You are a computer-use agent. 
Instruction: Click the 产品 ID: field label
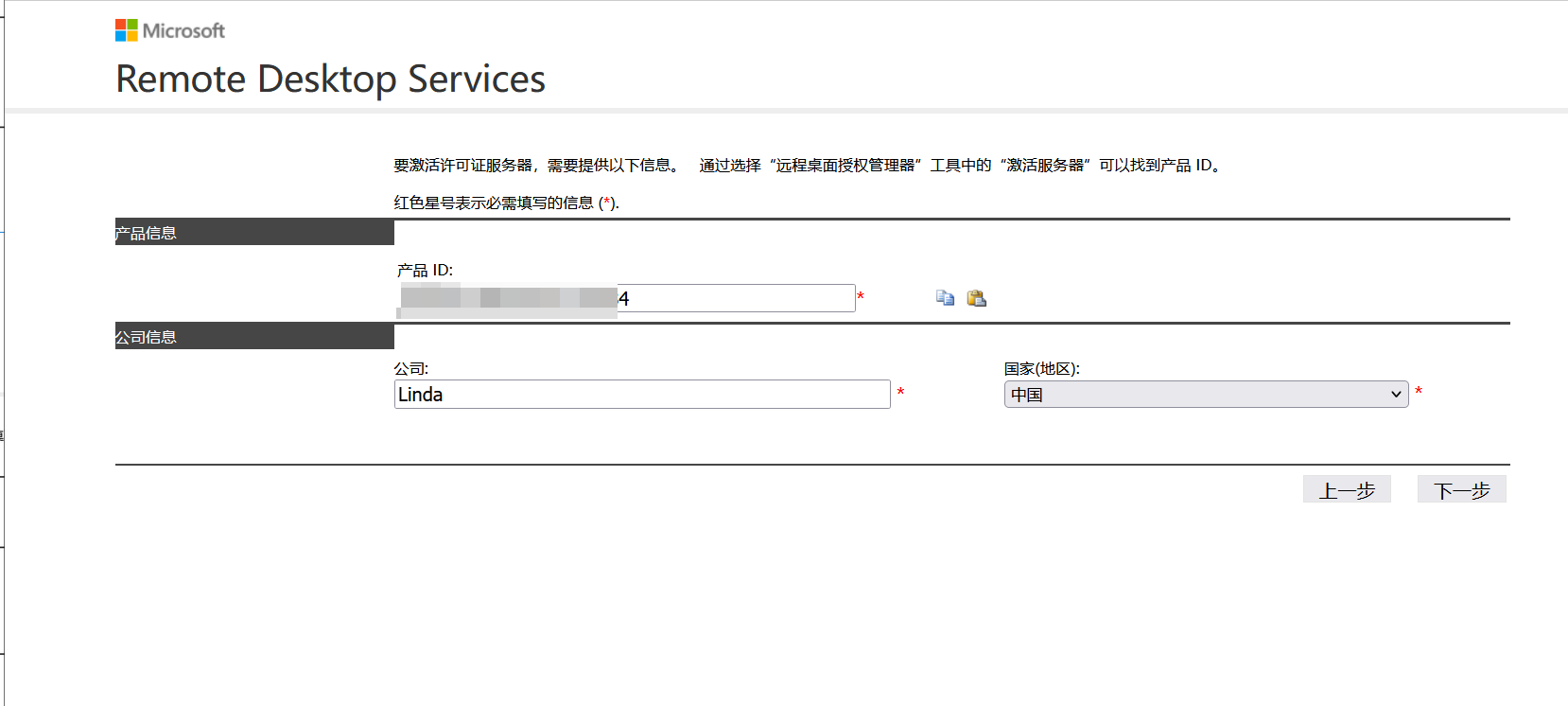[425, 271]
